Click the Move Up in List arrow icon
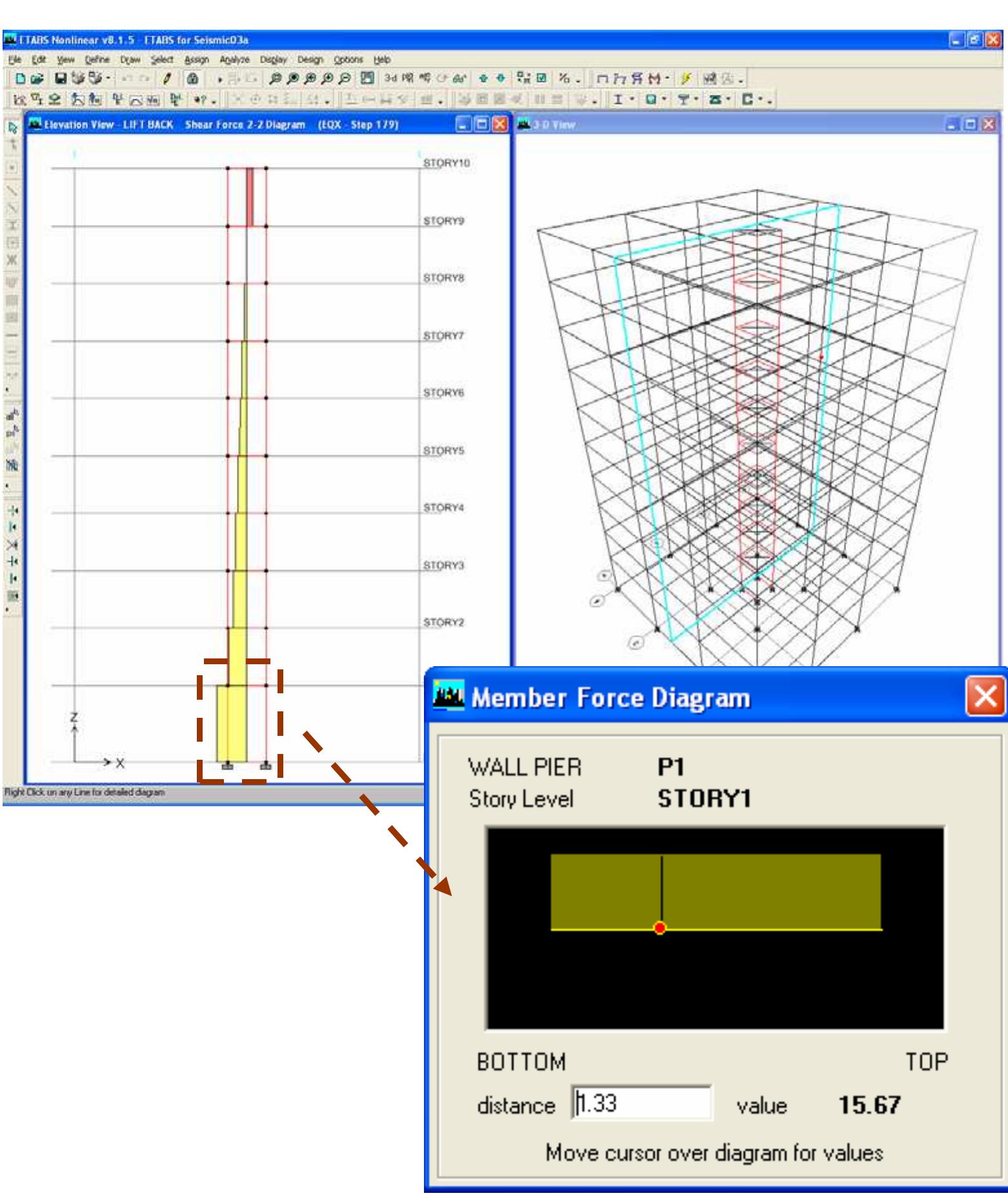 483,79
